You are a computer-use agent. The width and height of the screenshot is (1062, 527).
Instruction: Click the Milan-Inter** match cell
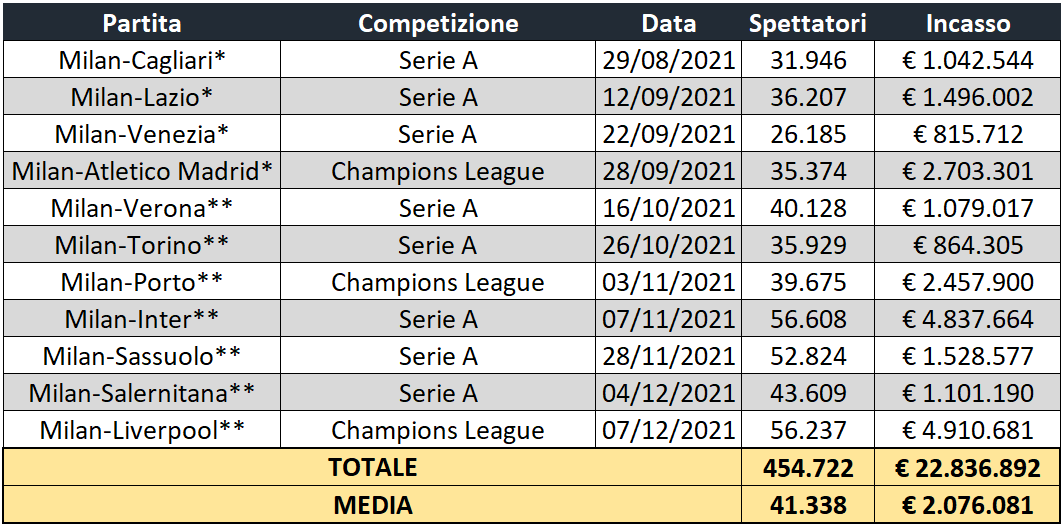point(142,319)
